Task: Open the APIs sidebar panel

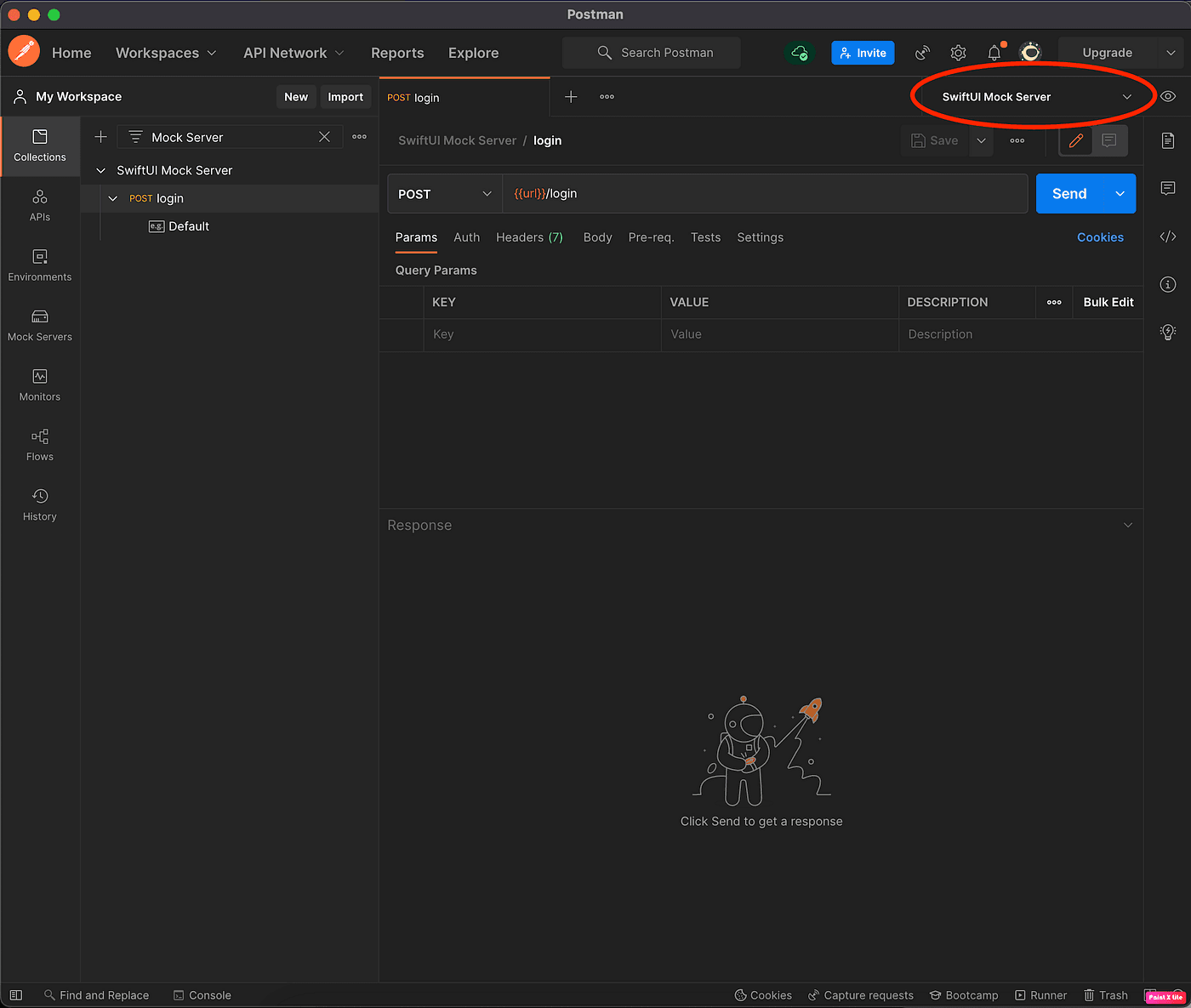Action: point(40,206)
